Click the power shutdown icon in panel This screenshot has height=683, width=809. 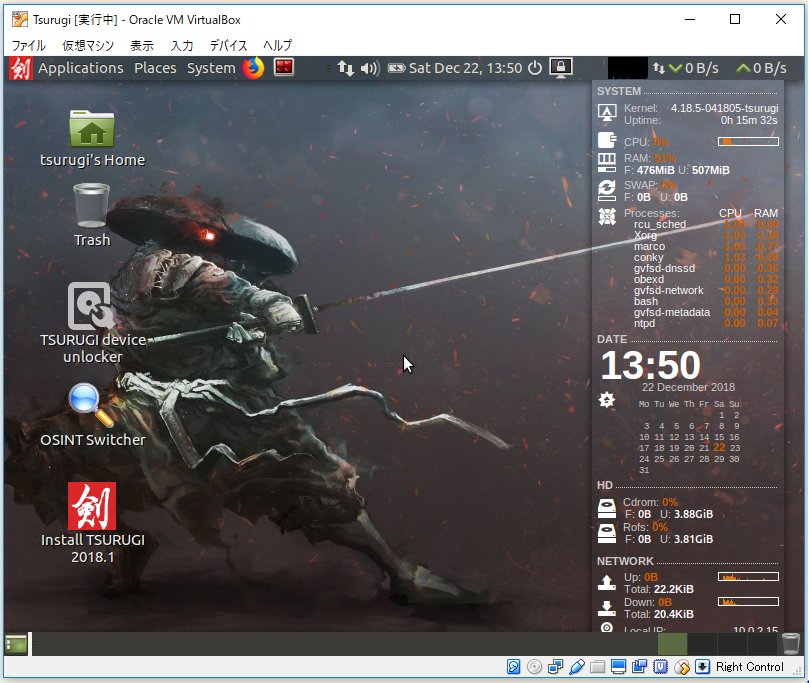tap(535, 68)
